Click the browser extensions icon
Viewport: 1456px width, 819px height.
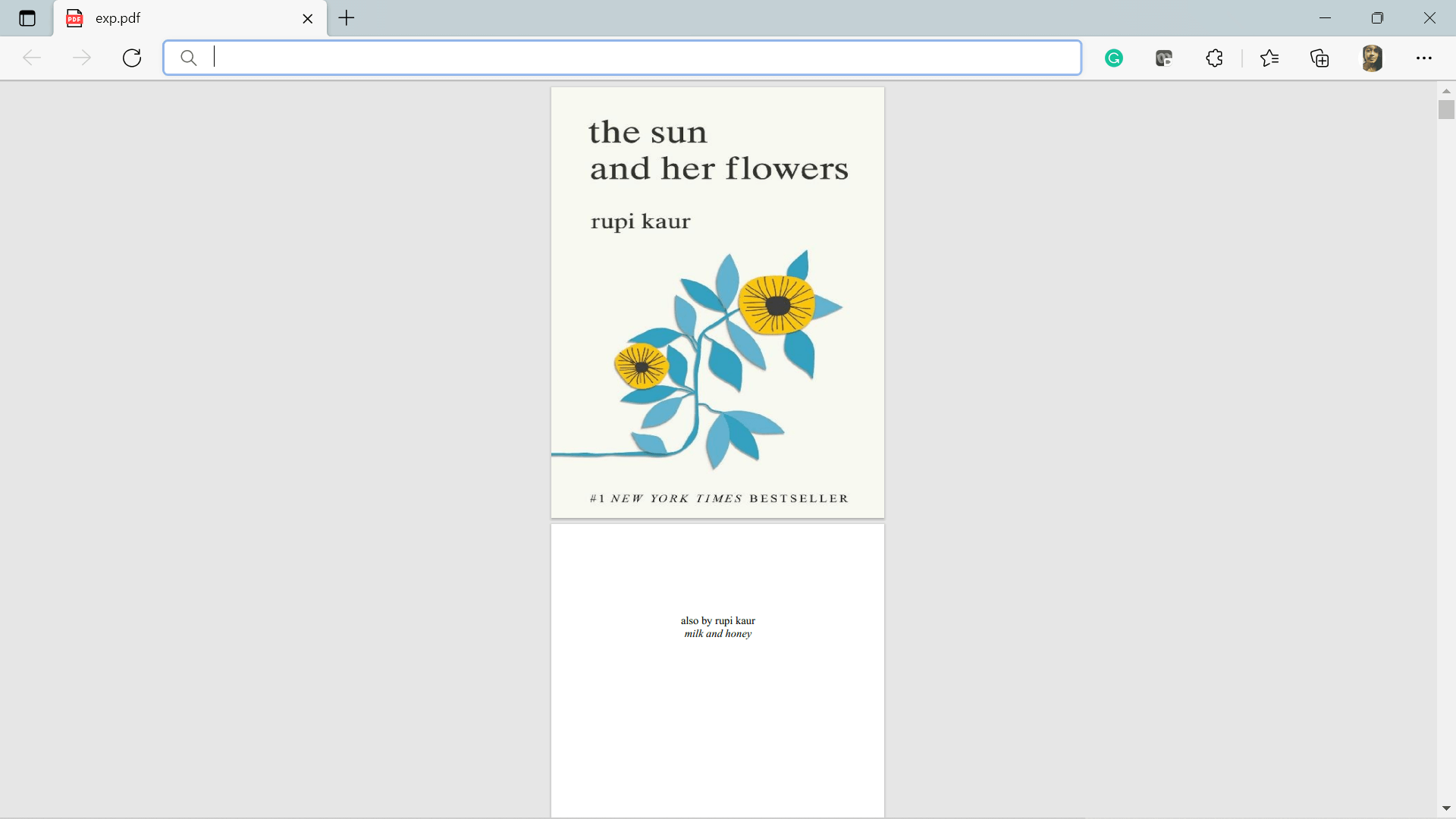coord(1215,57)
